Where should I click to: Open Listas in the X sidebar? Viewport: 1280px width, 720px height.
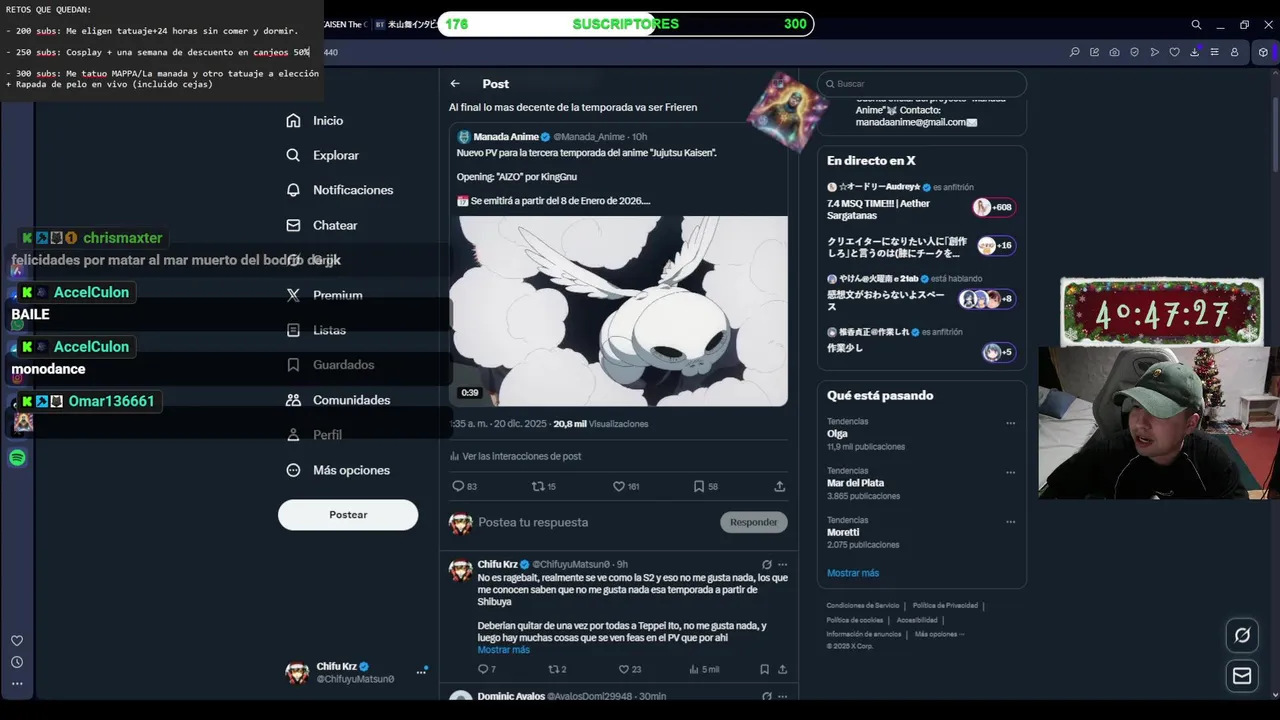tap(316, 330)
